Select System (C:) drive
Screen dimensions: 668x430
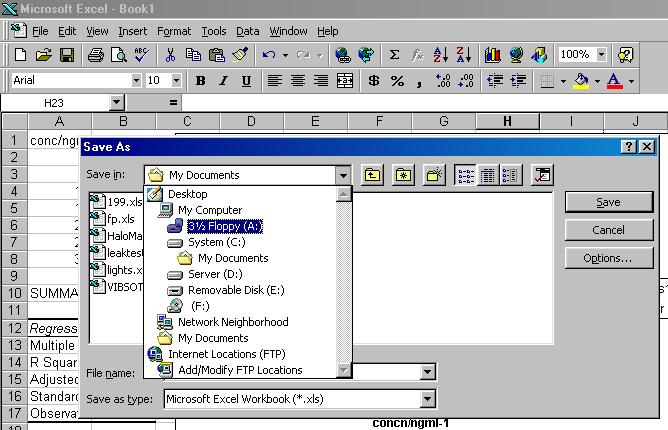pos(216,242)
